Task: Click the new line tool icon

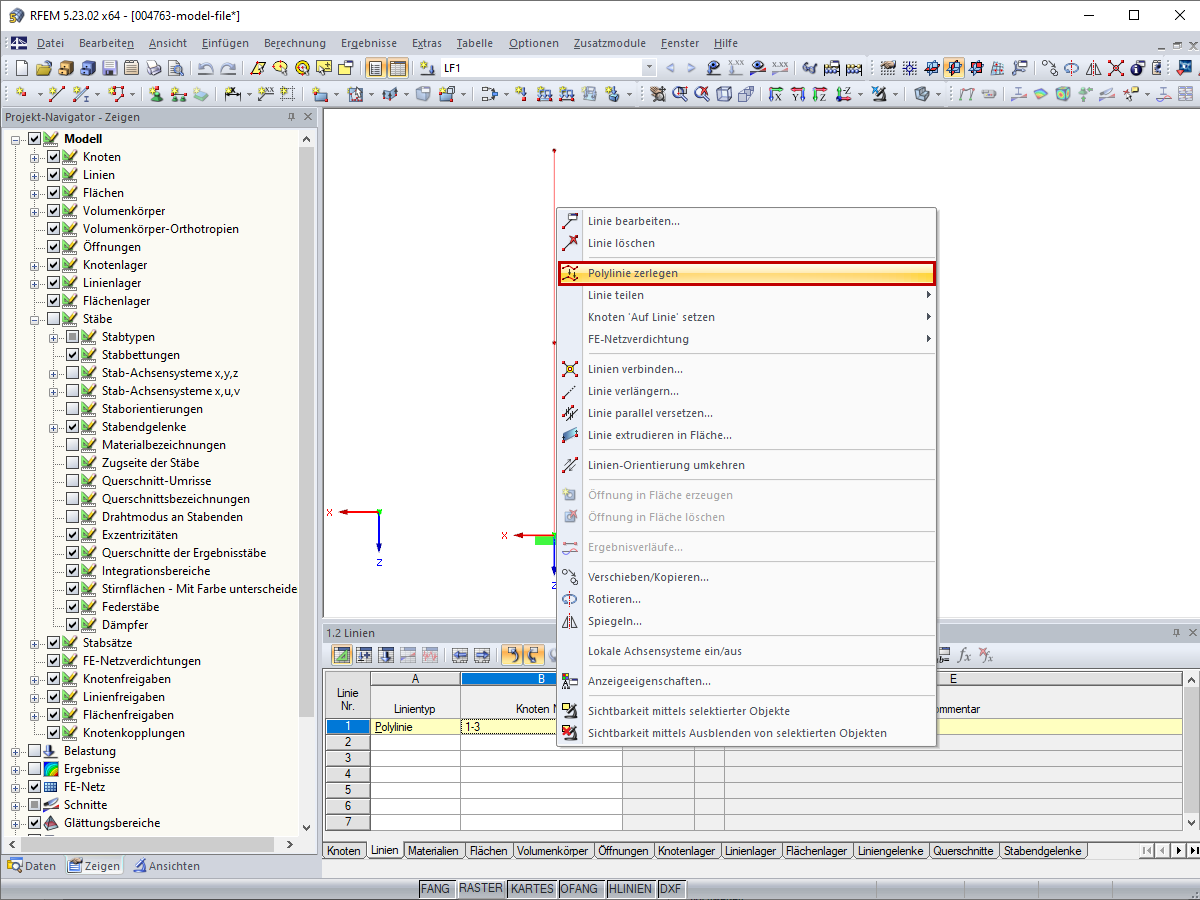Action: tap(56, 94)
